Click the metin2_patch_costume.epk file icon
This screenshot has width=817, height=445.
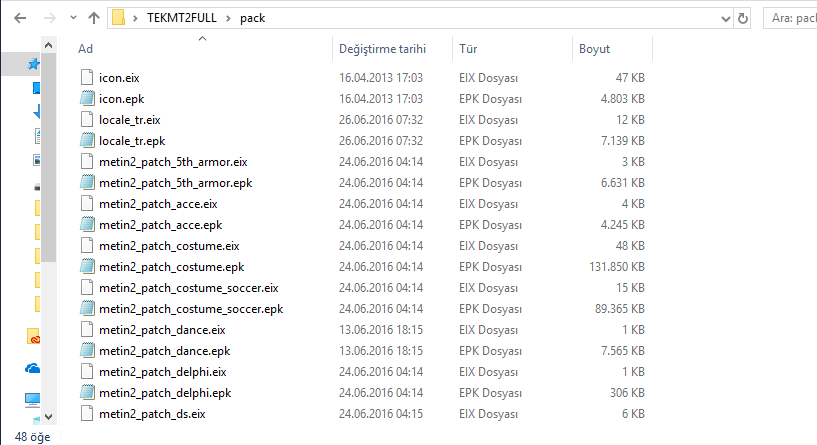tap(87, 266)
